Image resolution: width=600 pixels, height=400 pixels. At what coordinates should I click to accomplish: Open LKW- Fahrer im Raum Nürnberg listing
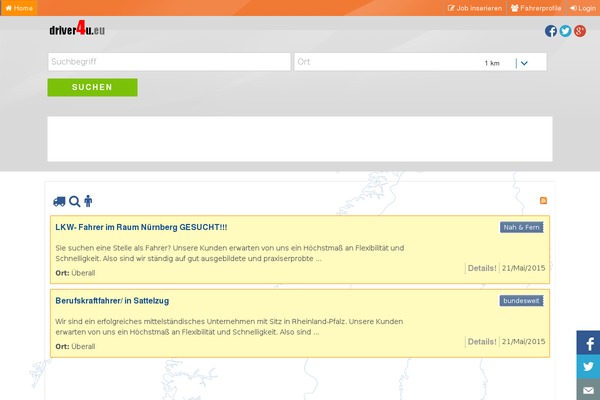pyautogui.click(x=141, y=227)
